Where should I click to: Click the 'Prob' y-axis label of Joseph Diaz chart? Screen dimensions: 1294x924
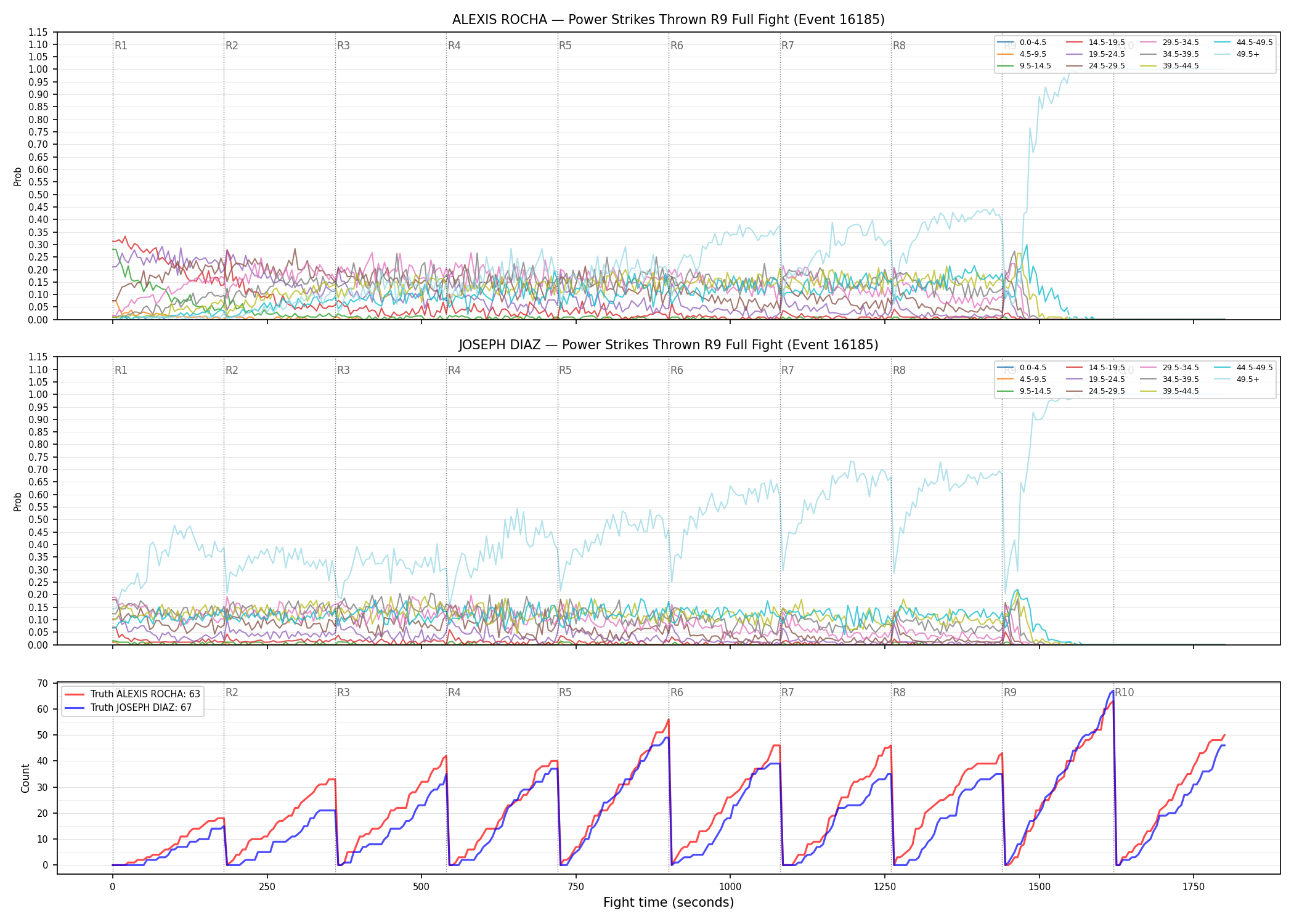tap(18, 501)
